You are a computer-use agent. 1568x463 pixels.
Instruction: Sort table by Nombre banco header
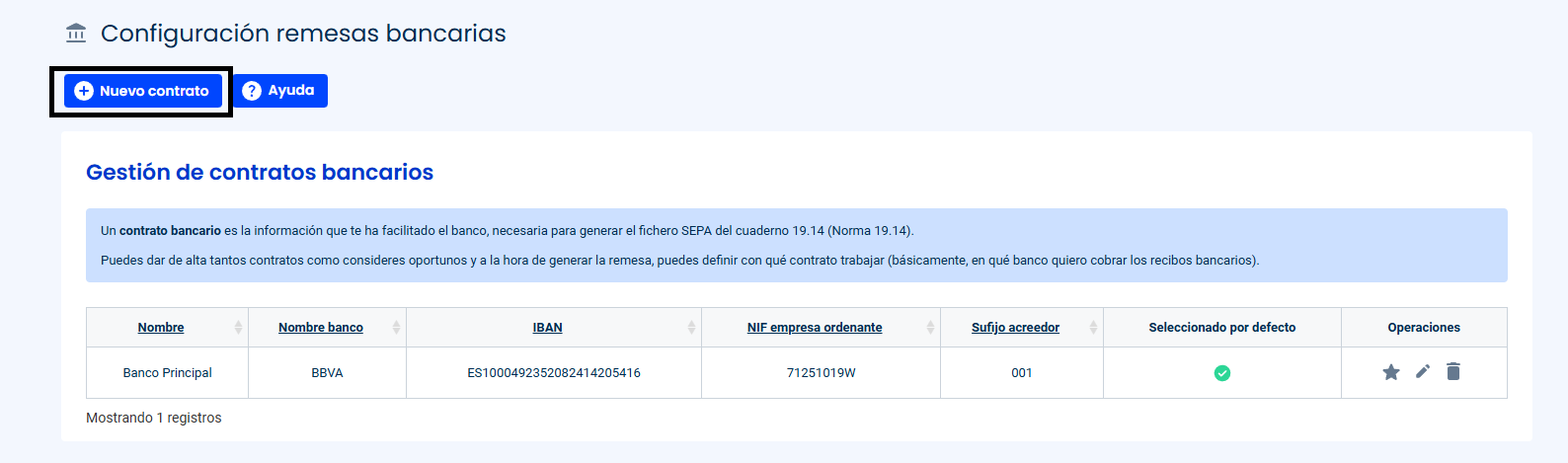tap(321, 328)
